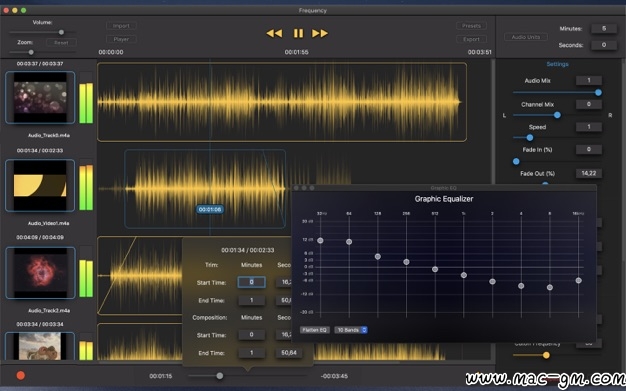Click the Audio Mix value field
The width and height of the screenshot is (626, 391).
click(588, 81)
